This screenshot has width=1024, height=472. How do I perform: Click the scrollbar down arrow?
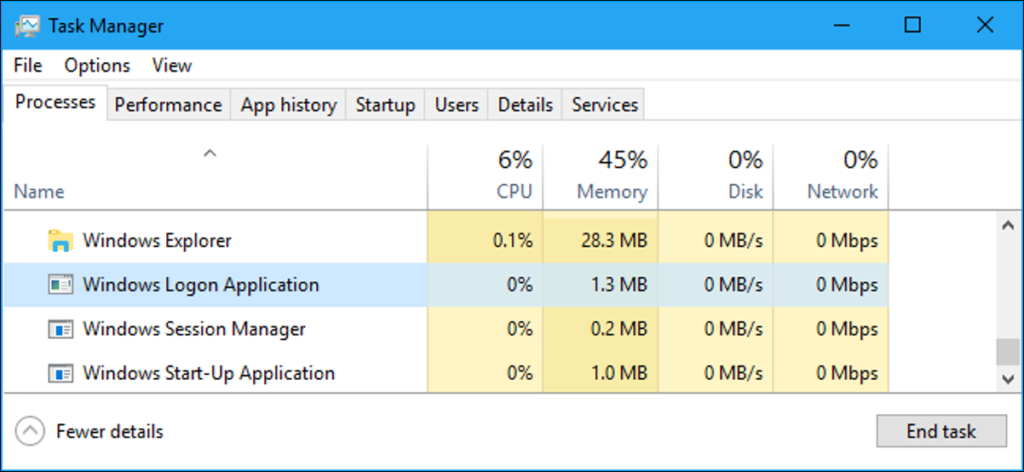pos(1008,378)
